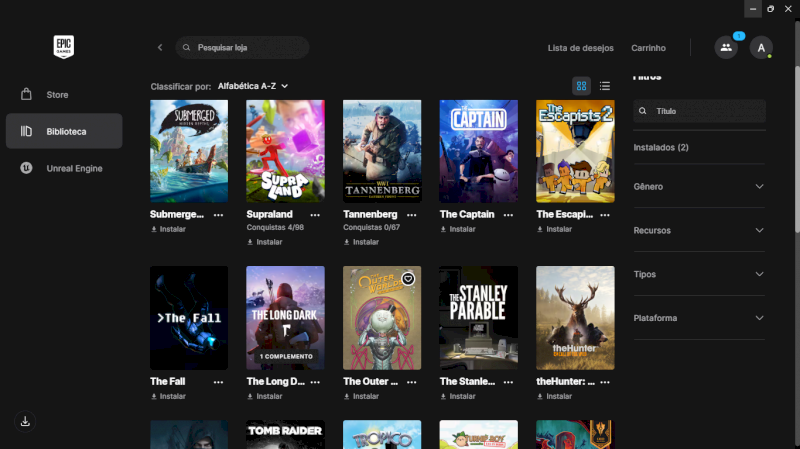Open more options for Supraland

click(x=315, y=215)
